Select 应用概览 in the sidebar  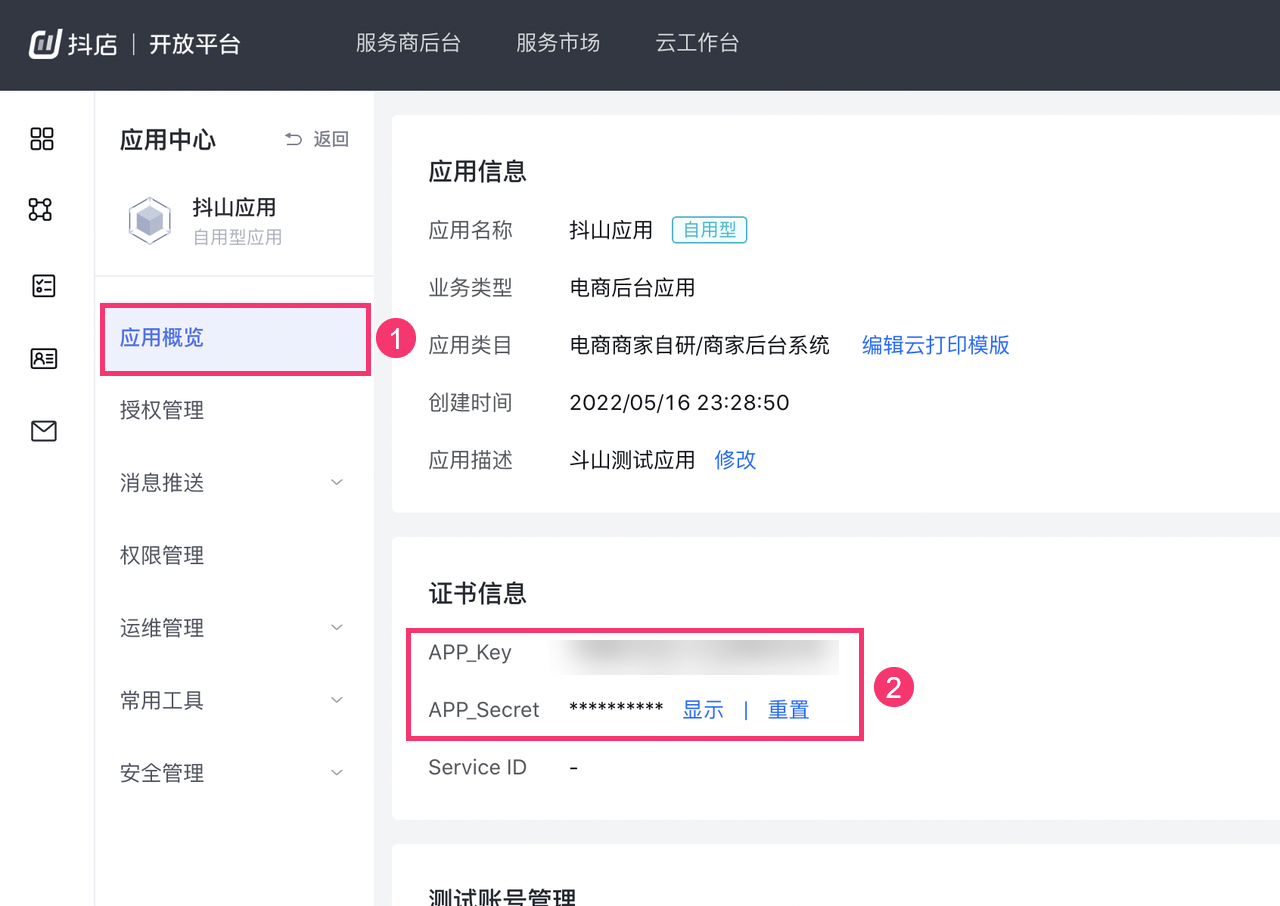point(235,339)
